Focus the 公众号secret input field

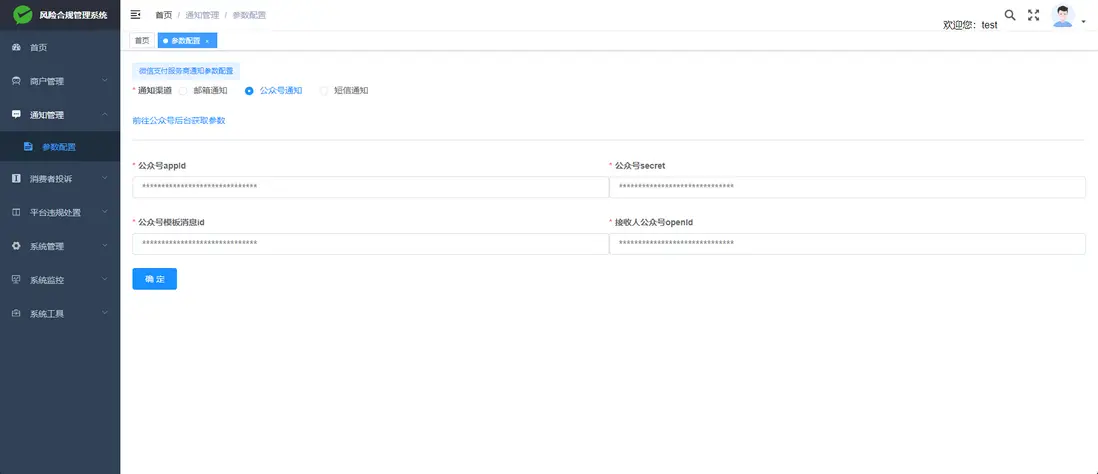pyautogui.click(x=847, y=187)
